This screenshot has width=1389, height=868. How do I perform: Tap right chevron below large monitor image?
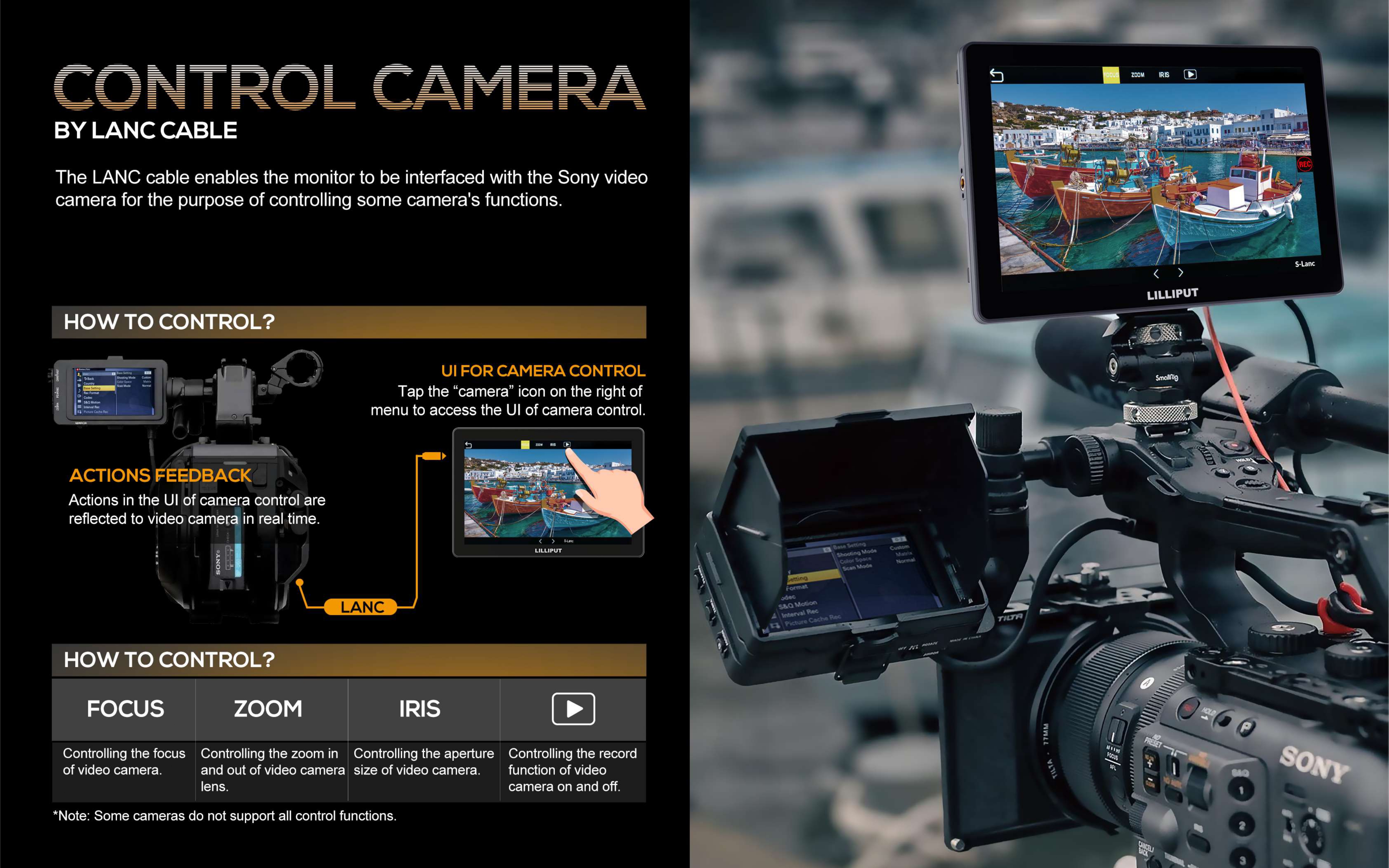(x=1181, y=273)
